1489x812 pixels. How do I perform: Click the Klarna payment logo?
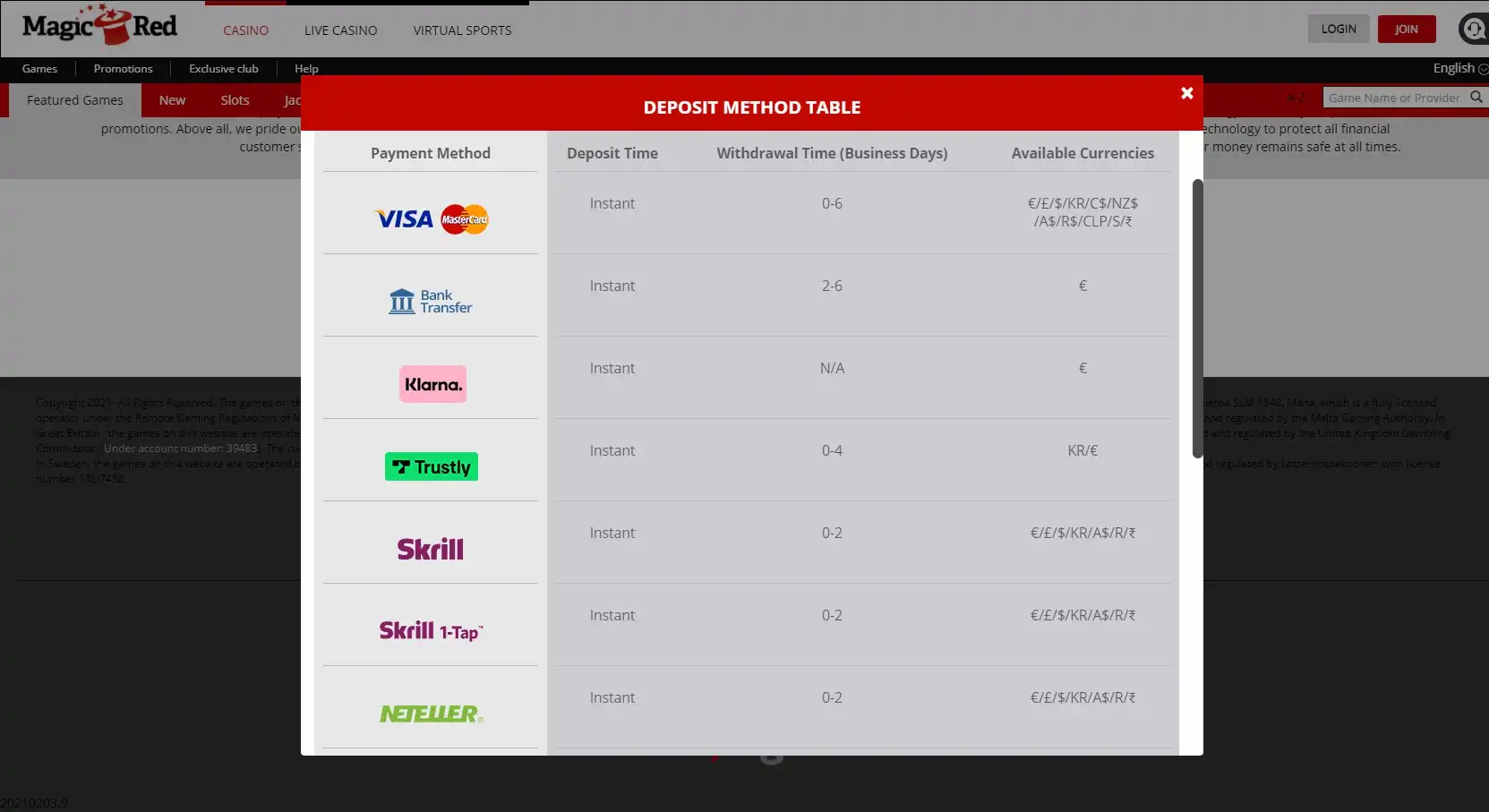click(x=432, y=384)
